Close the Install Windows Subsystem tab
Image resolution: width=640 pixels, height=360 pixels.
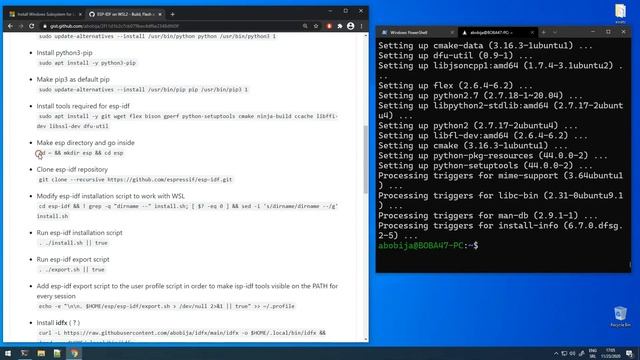(x=80, y=14)
